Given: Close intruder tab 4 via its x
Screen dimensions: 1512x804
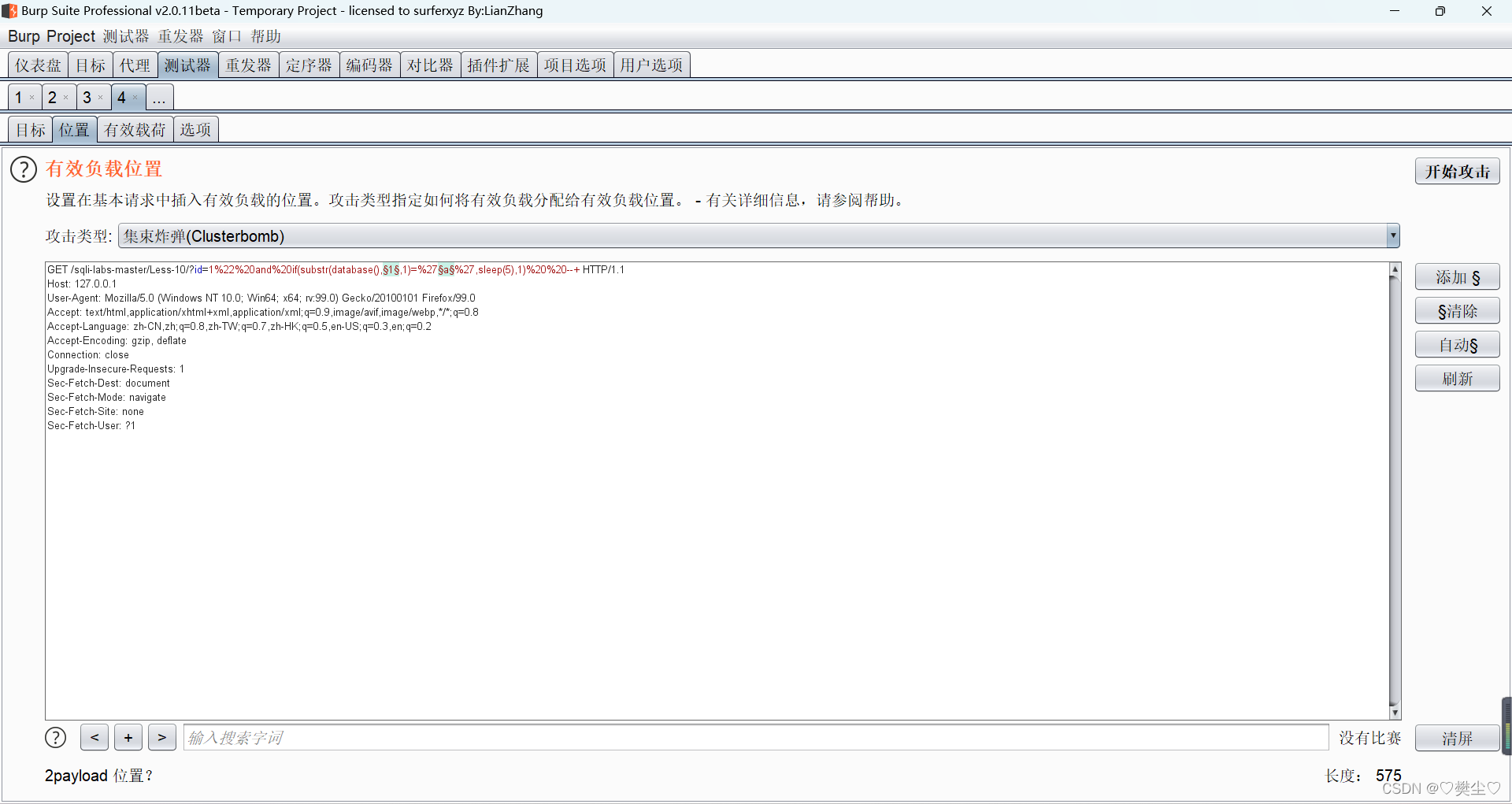Looking at the screenshot, I should pyautogui.click(x=135, y=98).
